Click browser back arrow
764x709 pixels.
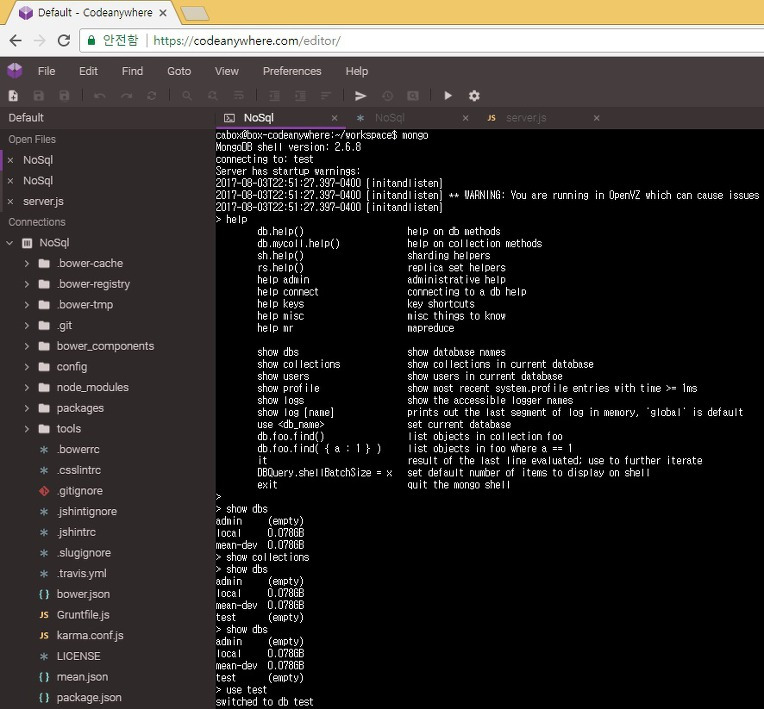click(16, 40)
